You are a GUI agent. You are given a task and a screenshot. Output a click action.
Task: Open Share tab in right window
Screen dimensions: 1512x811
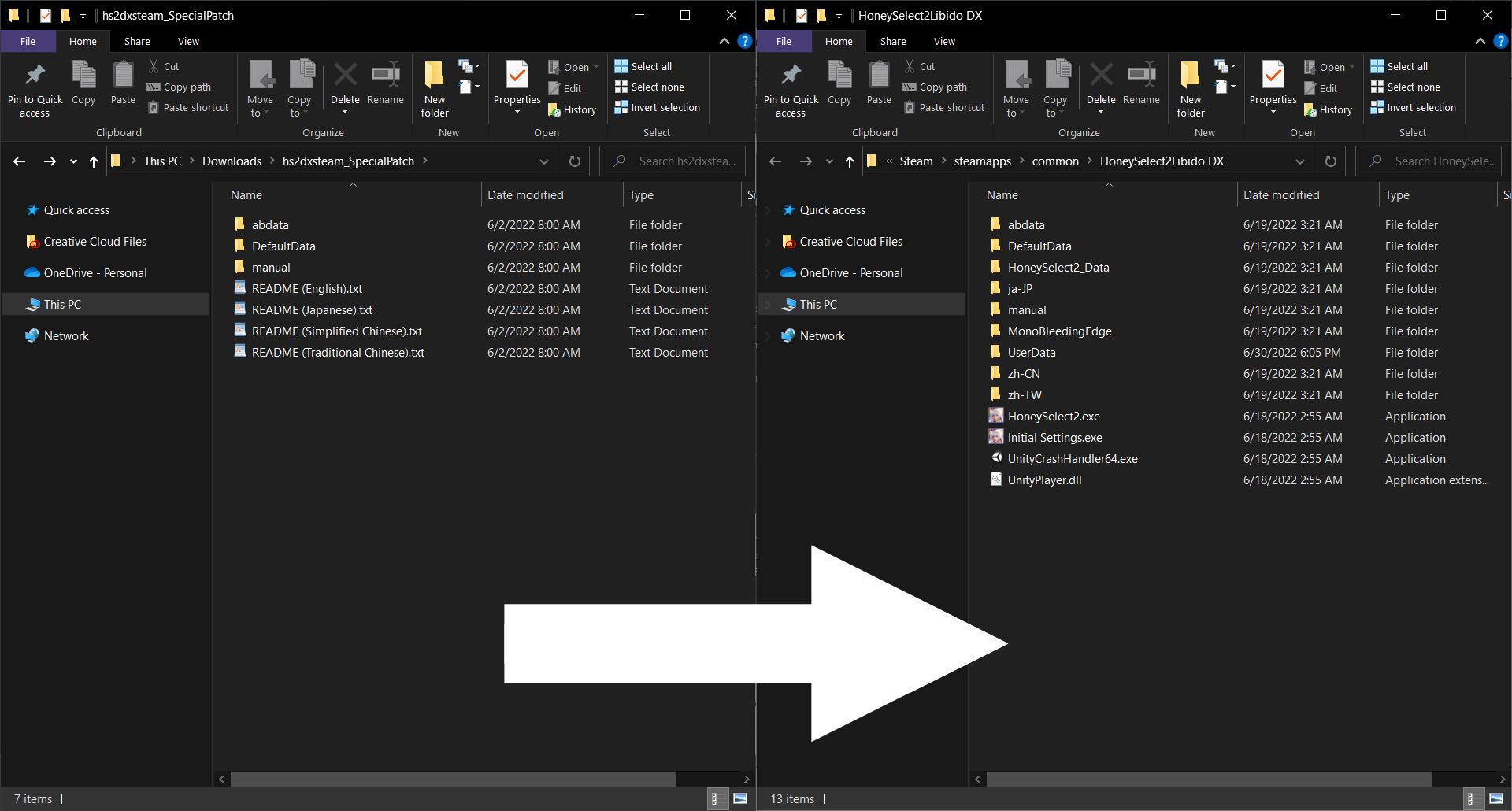tap(893, 41)
